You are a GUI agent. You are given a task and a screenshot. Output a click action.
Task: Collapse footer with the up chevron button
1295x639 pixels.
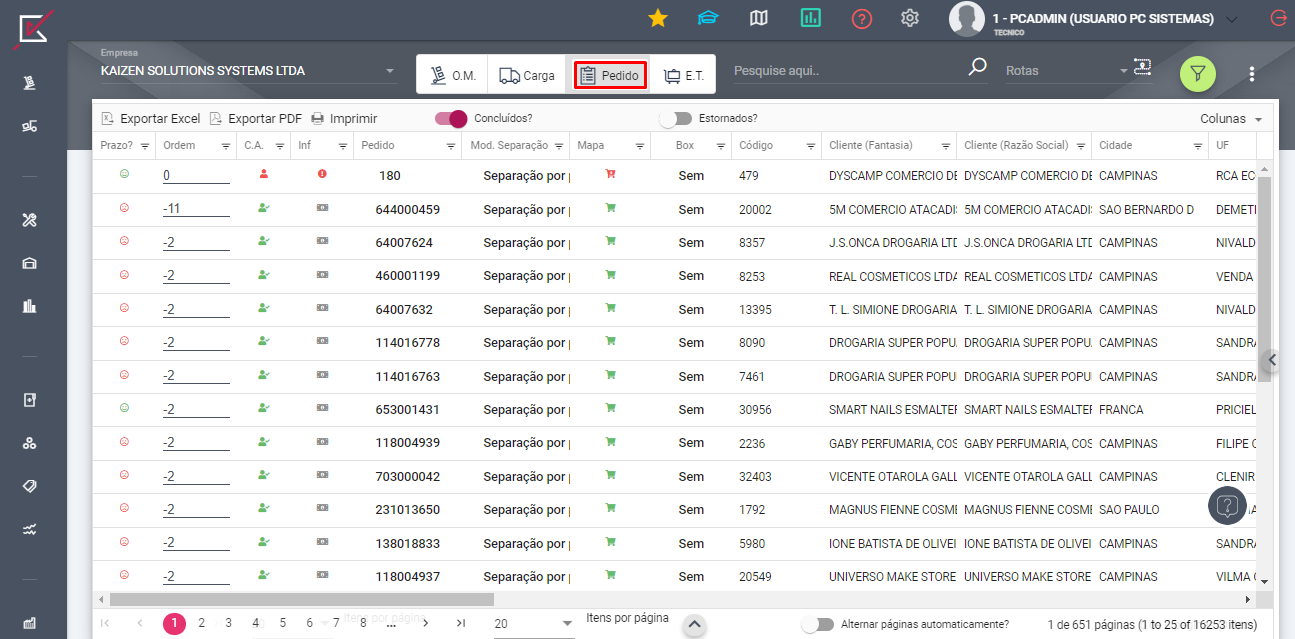(694, 626)
